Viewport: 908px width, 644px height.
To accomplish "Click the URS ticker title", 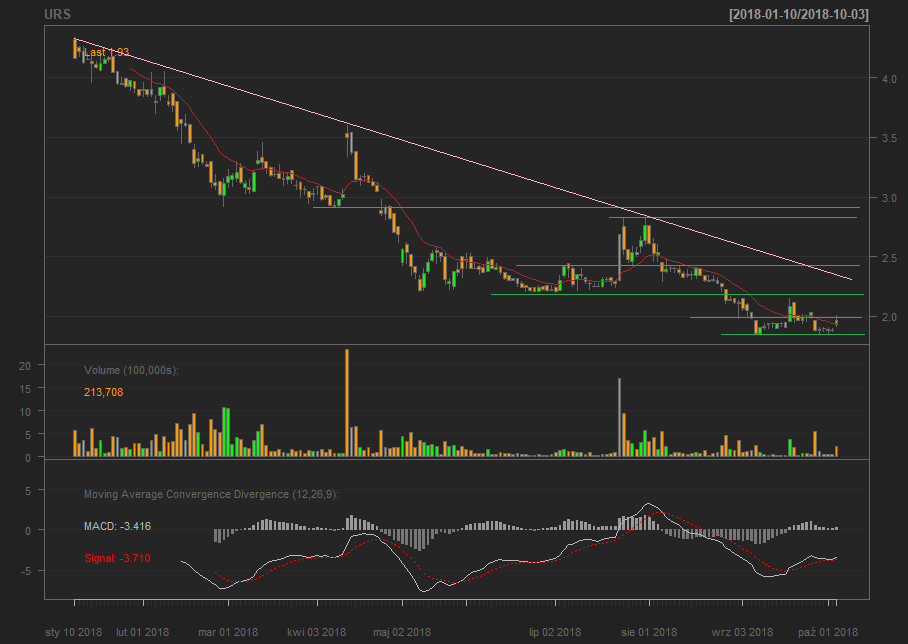I will 57,14.
